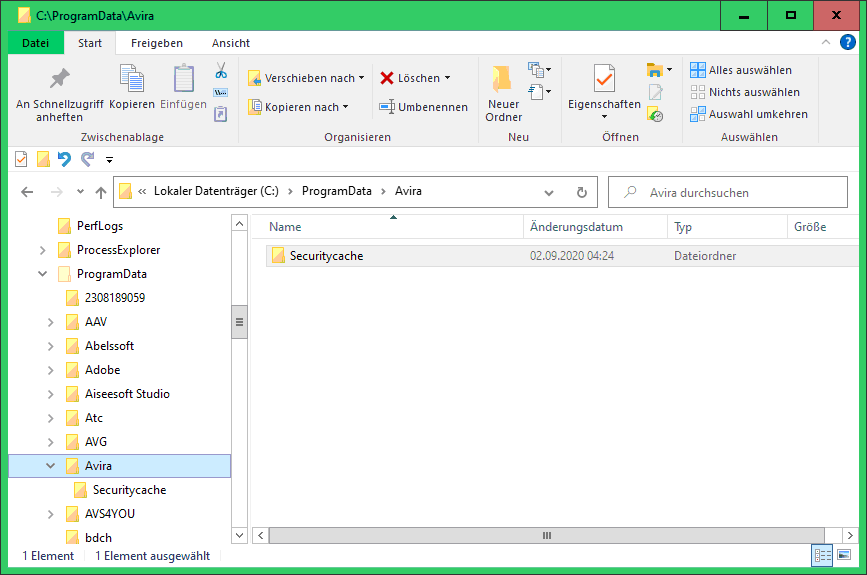Expand the AVS4YOU tree node

(51, 514)
